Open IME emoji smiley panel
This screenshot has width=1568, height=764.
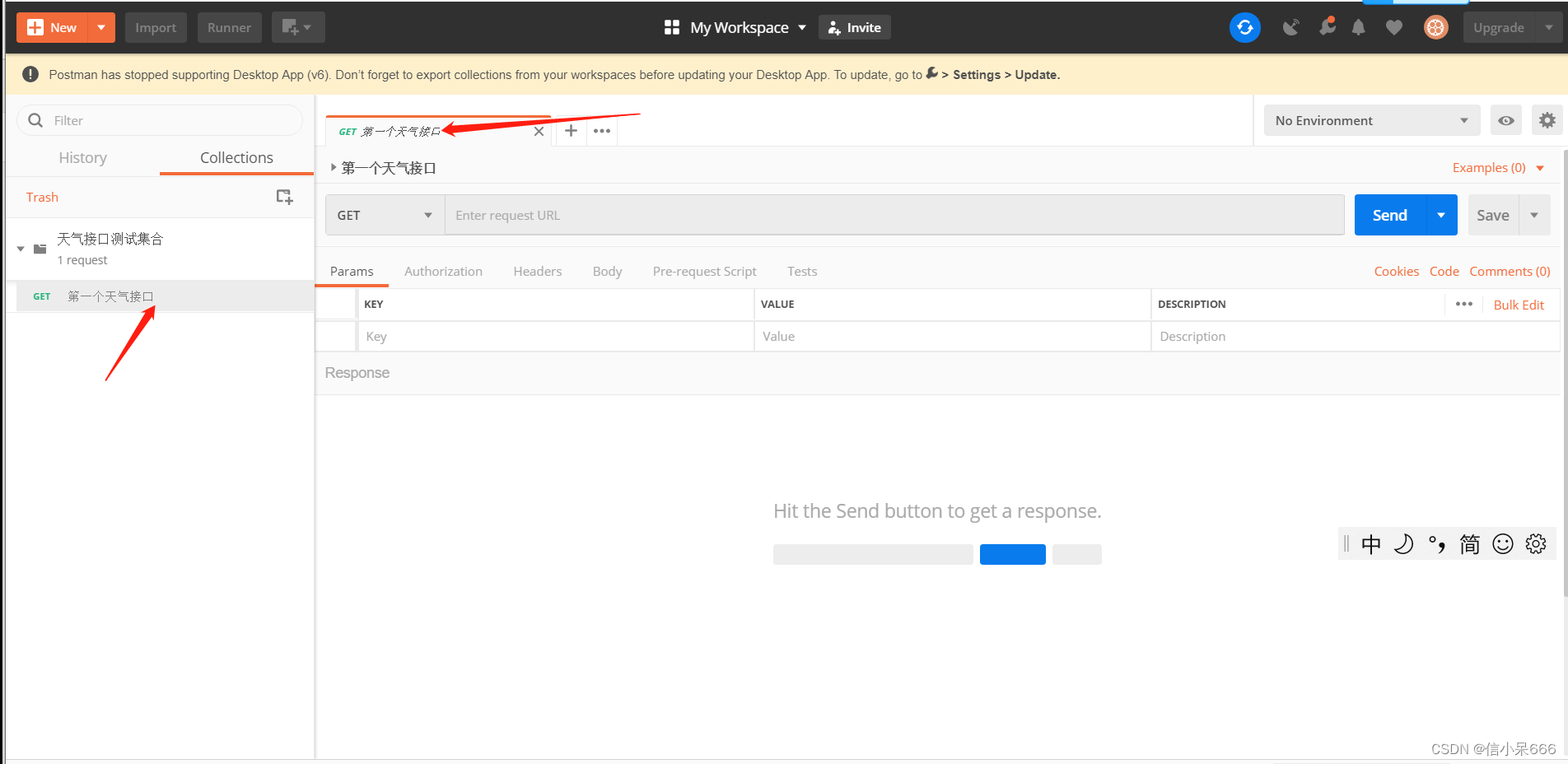click(x=1503, y=543)
